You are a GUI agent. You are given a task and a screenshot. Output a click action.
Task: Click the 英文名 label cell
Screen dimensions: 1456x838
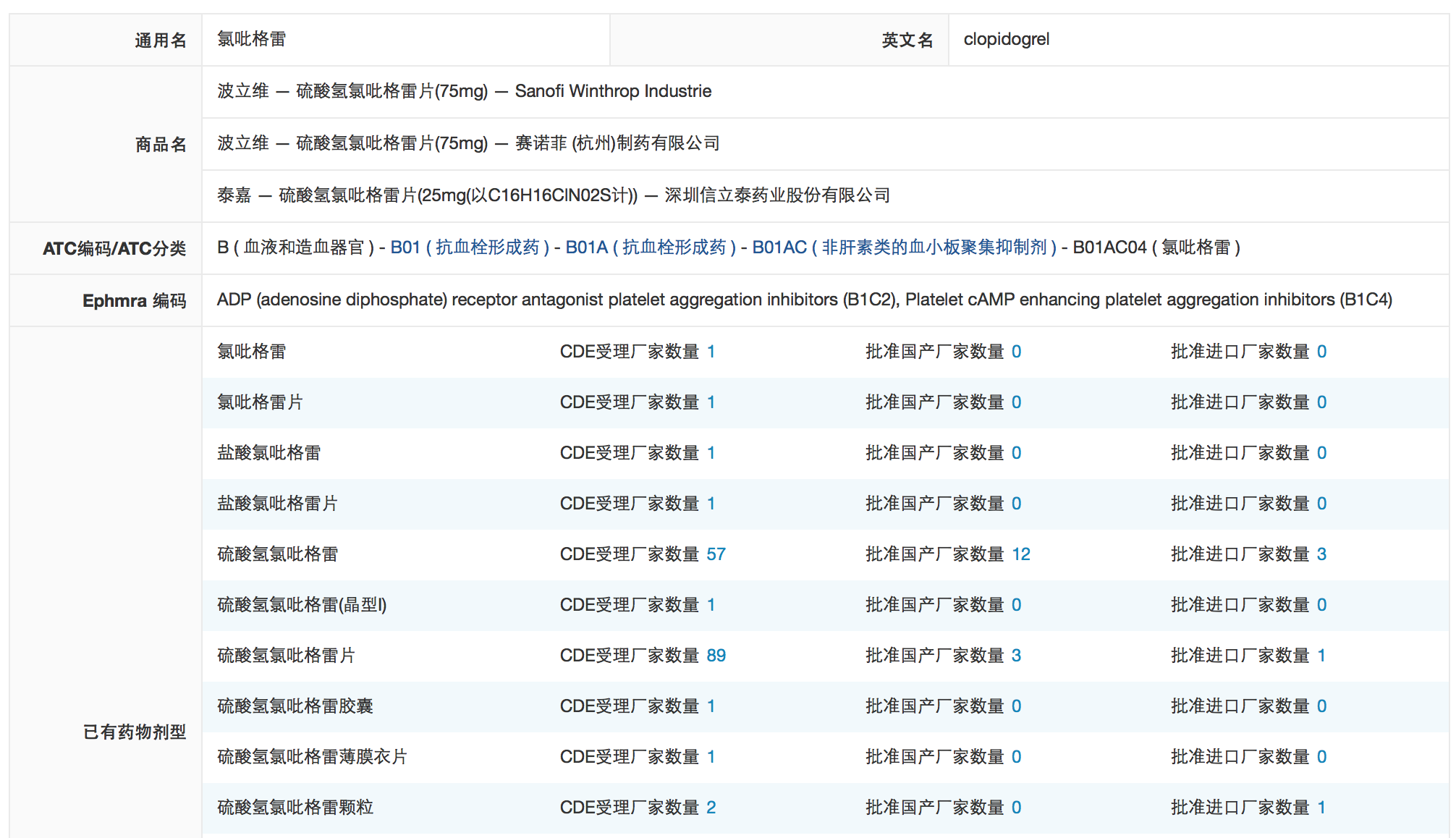tap(779, 40)
